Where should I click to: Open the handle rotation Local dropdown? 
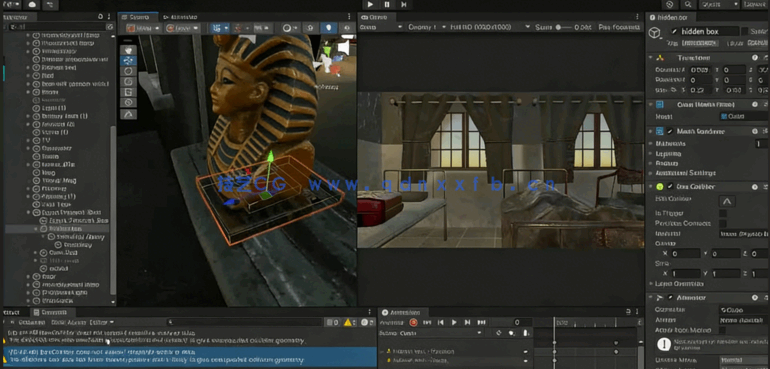point(182,28)
